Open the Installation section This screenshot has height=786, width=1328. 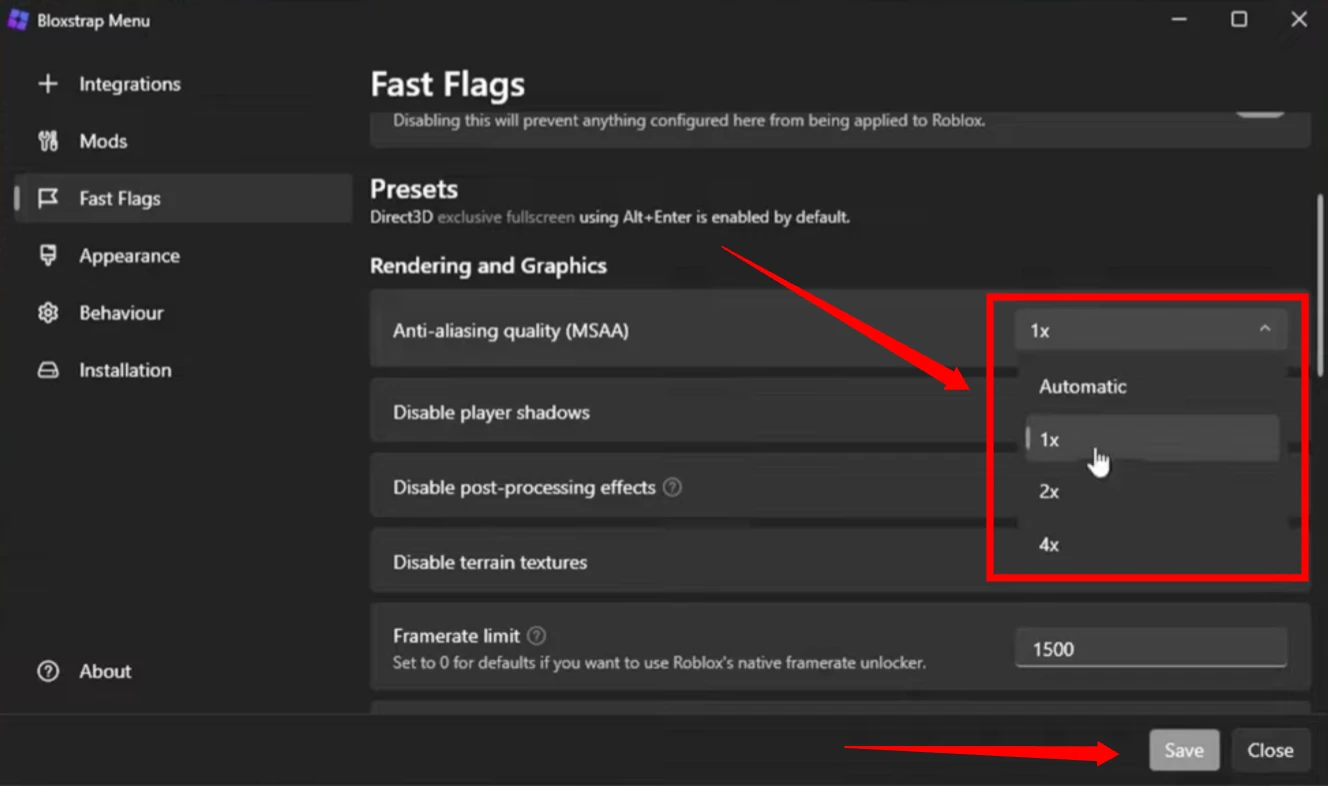(x=182, y=370)
